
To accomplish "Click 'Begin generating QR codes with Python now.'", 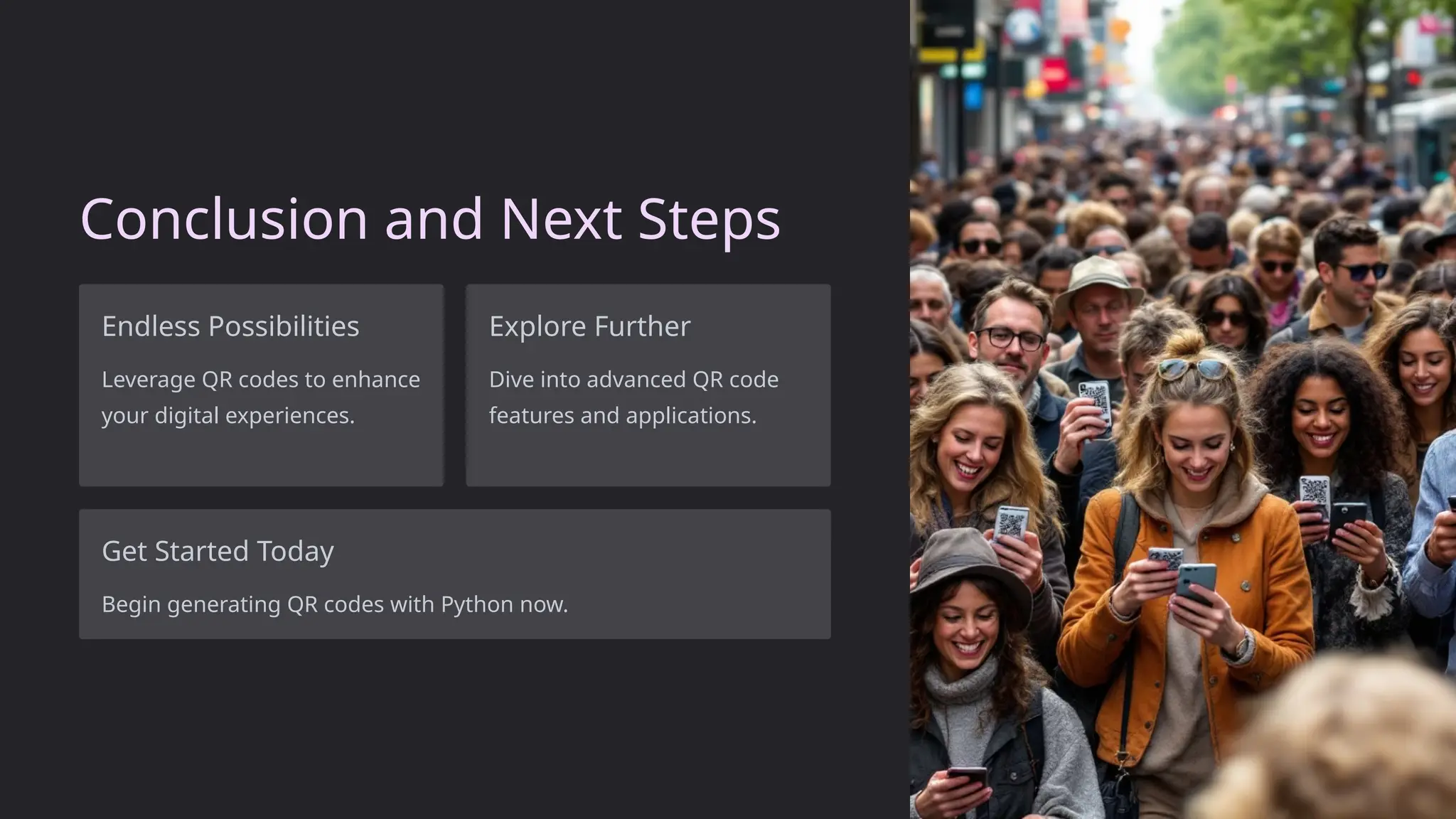I will point(335,604).
